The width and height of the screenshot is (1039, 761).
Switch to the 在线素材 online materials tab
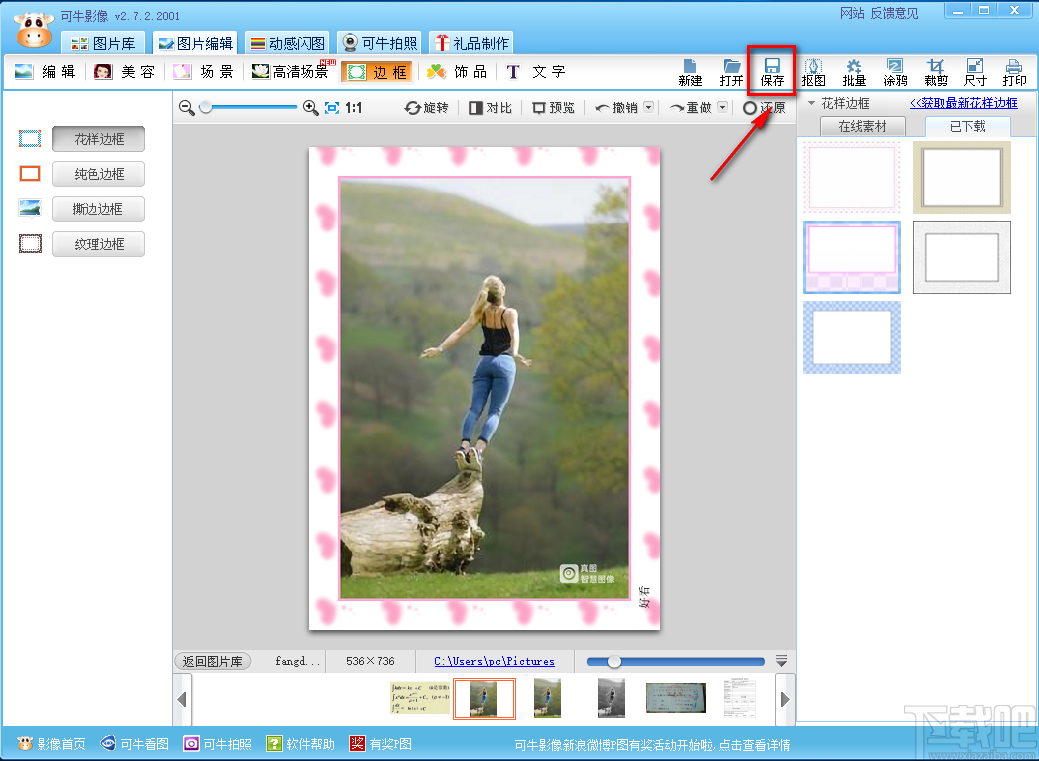[862, 127]
